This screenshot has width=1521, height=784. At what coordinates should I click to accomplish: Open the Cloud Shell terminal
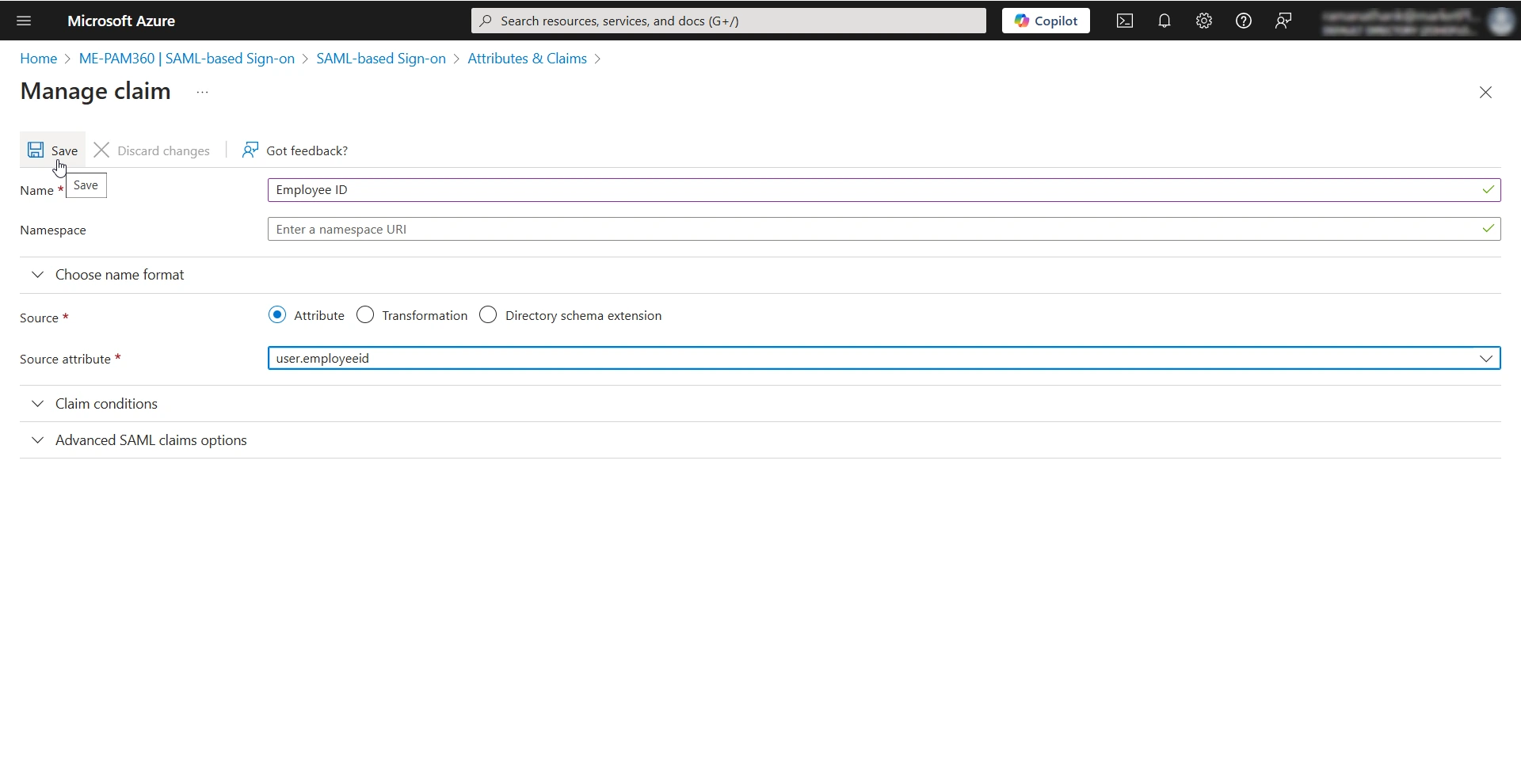tap(1124, 21)
